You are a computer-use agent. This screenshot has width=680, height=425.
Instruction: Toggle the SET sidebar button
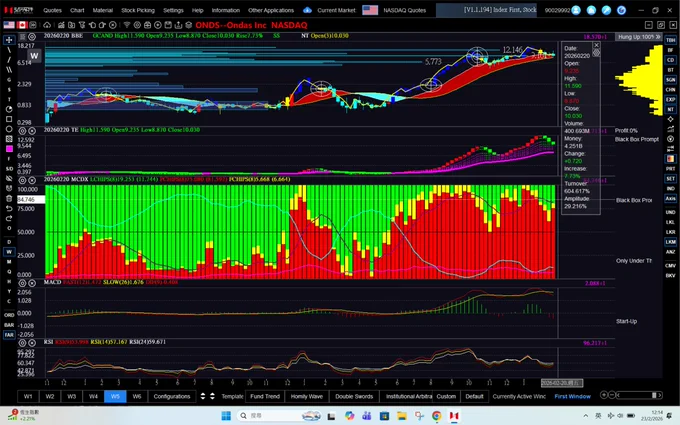pos(670,178)
